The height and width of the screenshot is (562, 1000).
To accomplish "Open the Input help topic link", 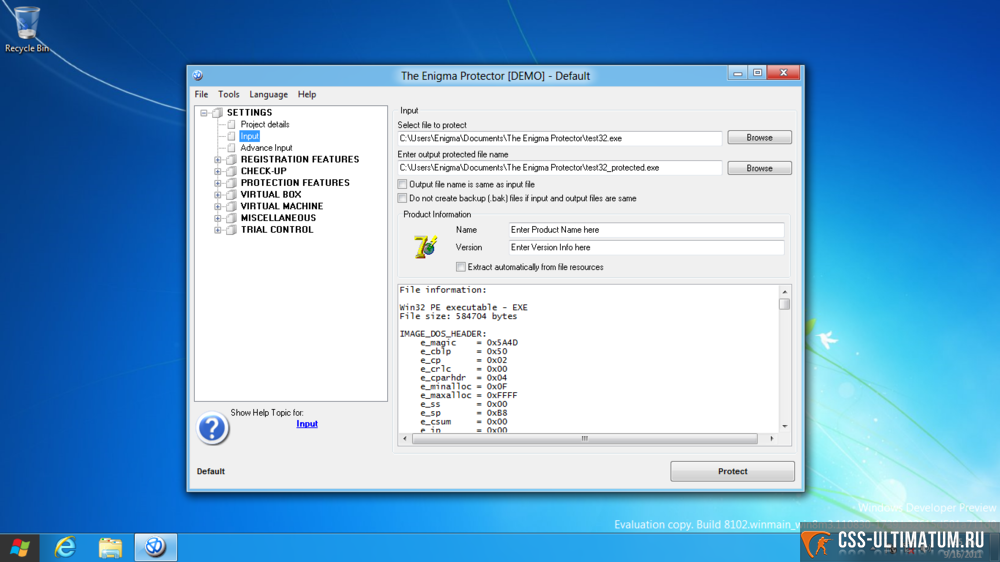I will point(307,424).
